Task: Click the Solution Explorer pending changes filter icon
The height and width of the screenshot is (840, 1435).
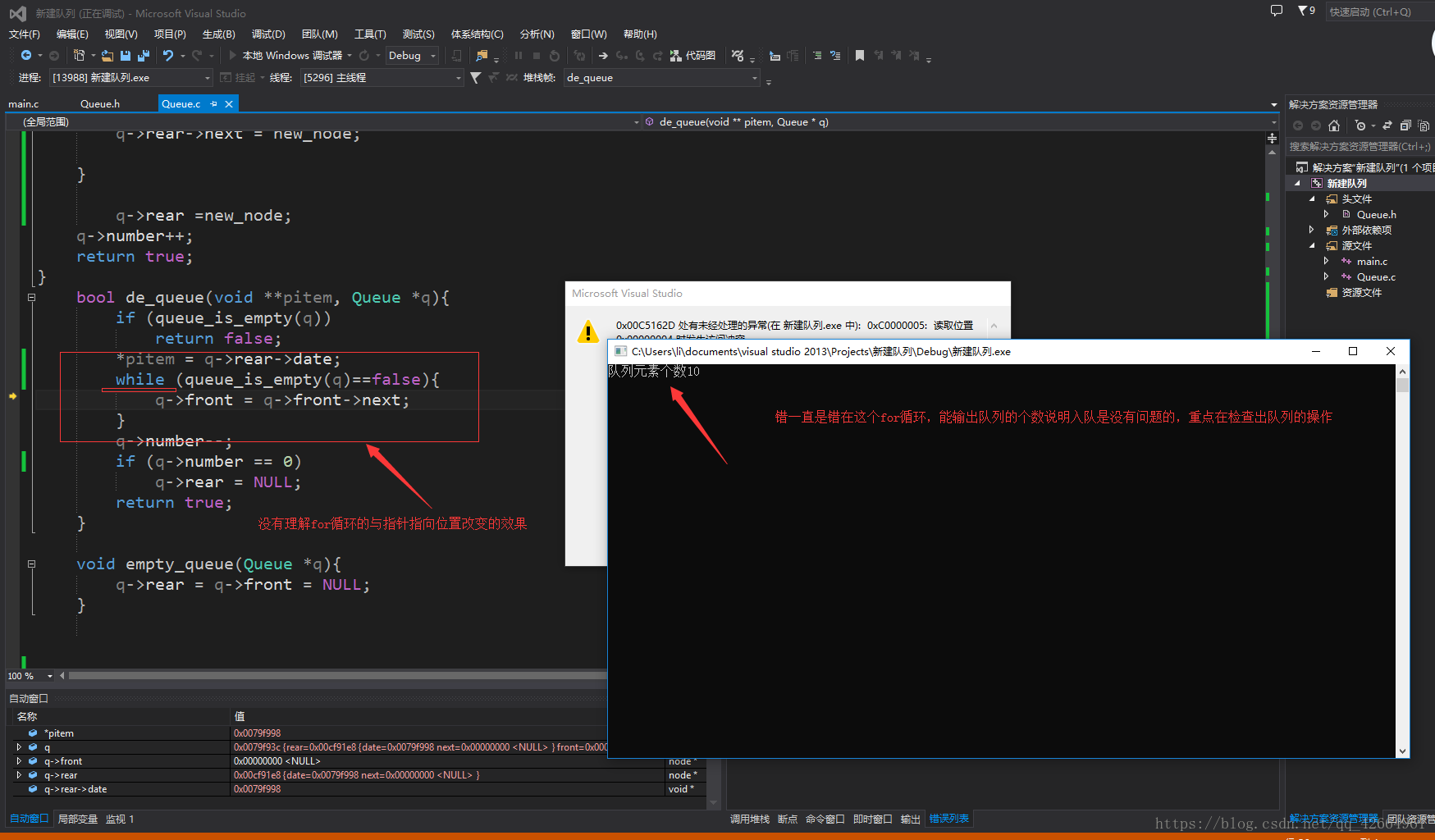Action: (x=1360, y=126)
